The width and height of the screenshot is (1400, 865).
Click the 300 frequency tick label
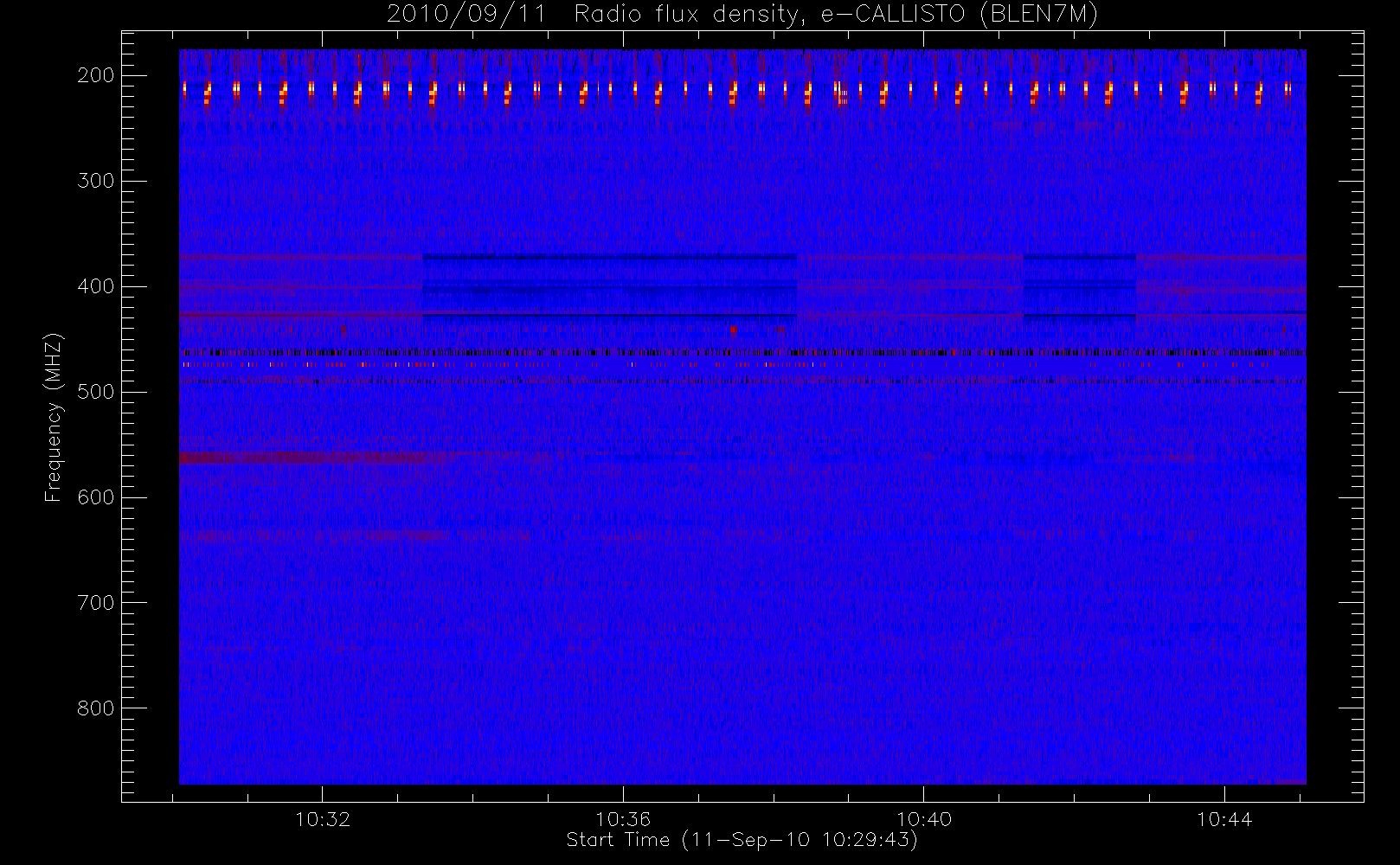(x=96, y=181)
